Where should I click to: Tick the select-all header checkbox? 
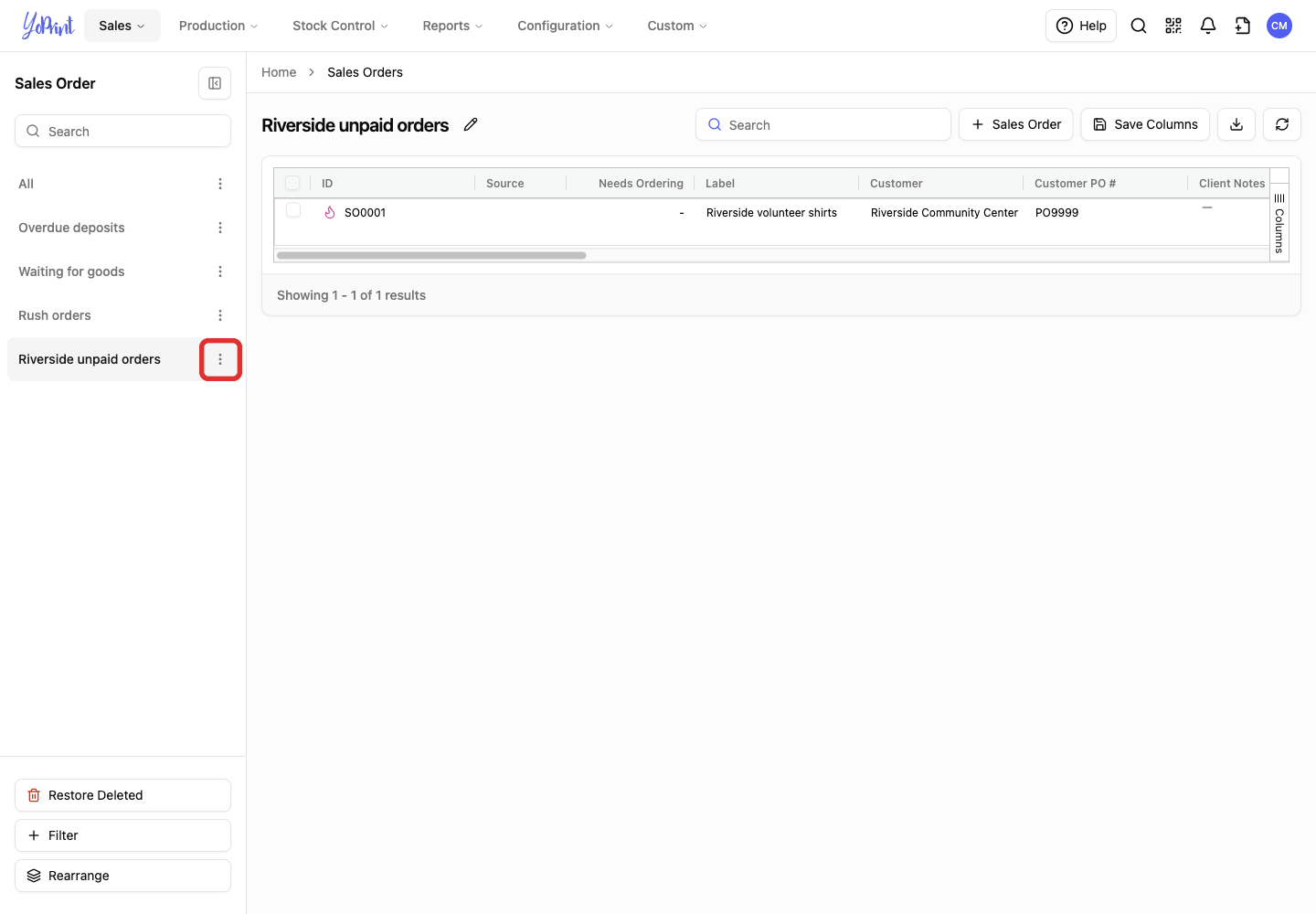pos(292,183)
